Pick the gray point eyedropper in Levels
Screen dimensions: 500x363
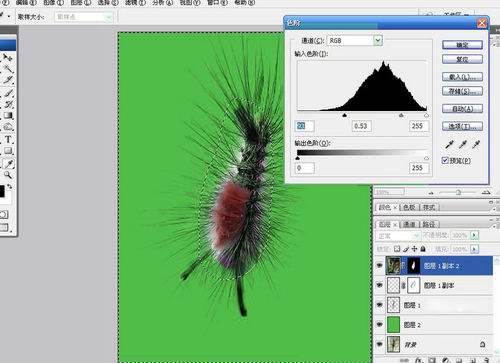coord(463,144)
